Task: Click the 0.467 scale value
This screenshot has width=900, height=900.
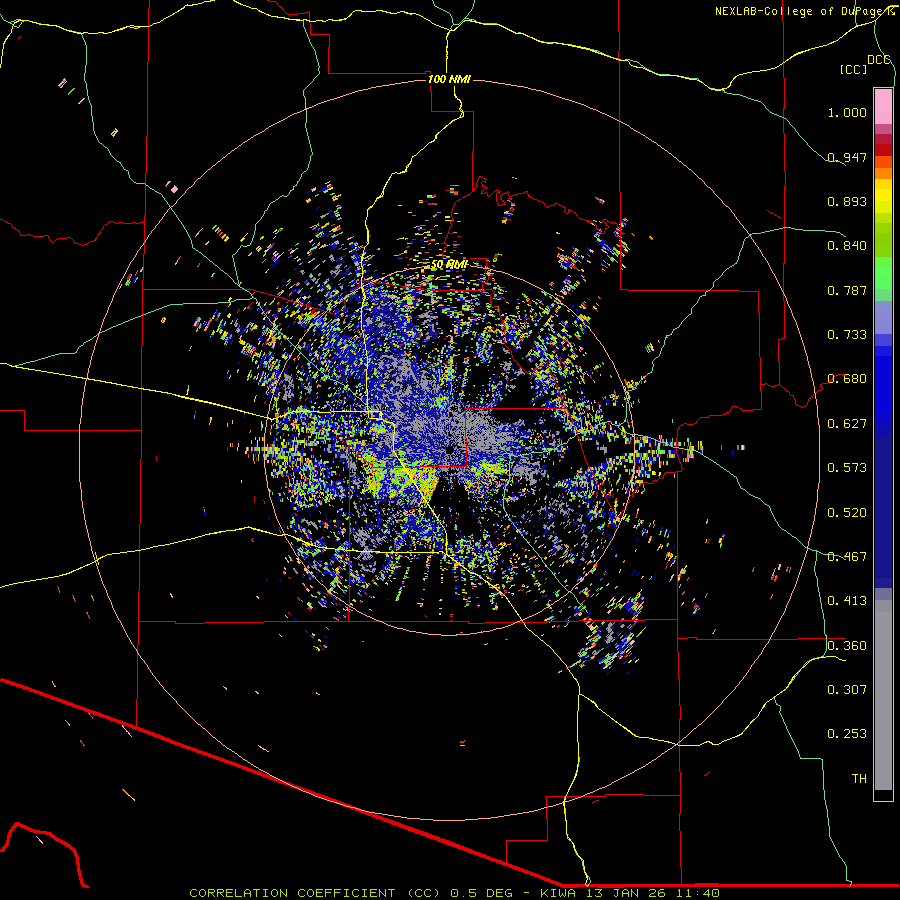Action: (x=847, y=557)
